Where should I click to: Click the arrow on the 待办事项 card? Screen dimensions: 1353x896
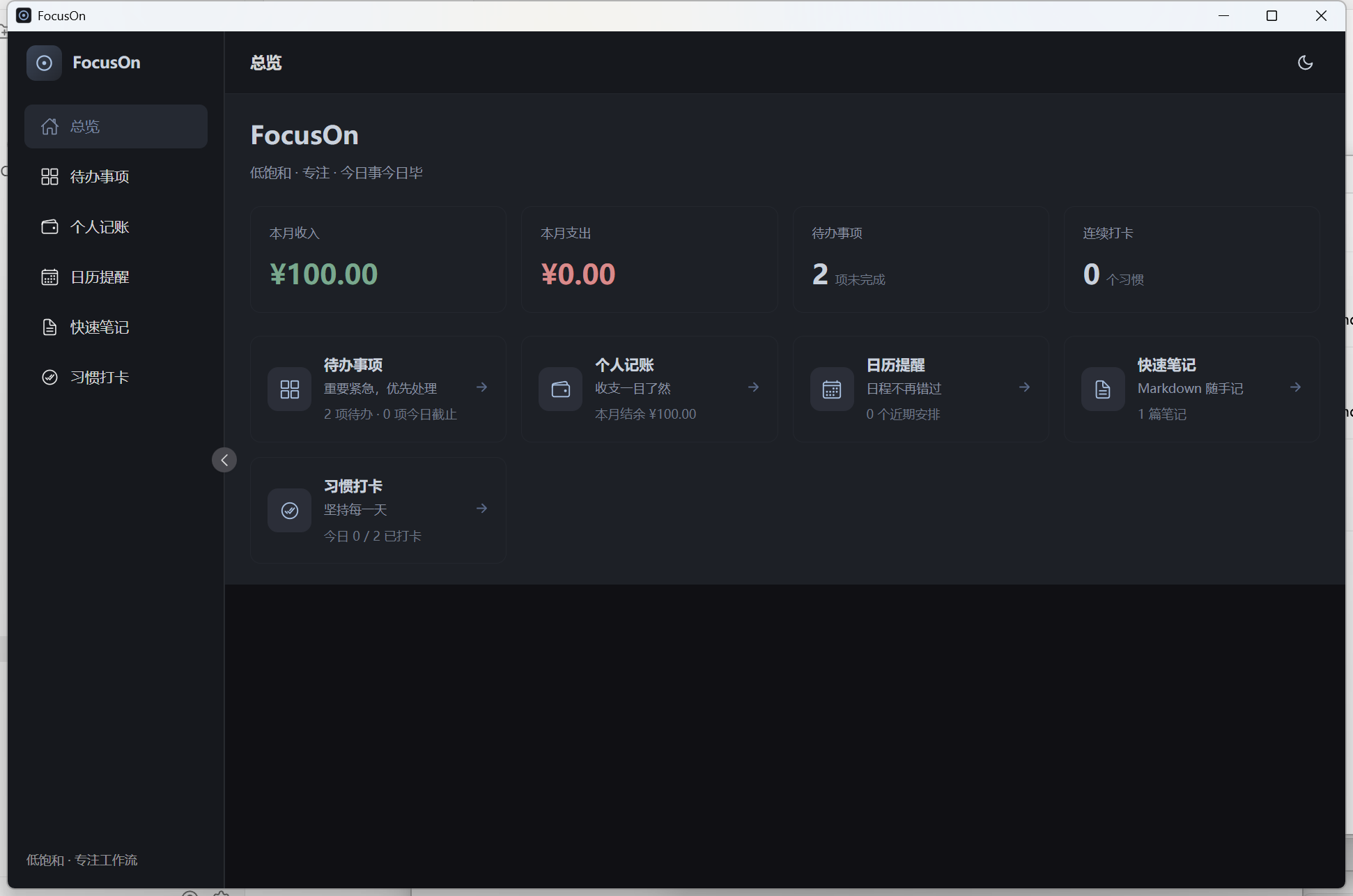pos(481,387)
